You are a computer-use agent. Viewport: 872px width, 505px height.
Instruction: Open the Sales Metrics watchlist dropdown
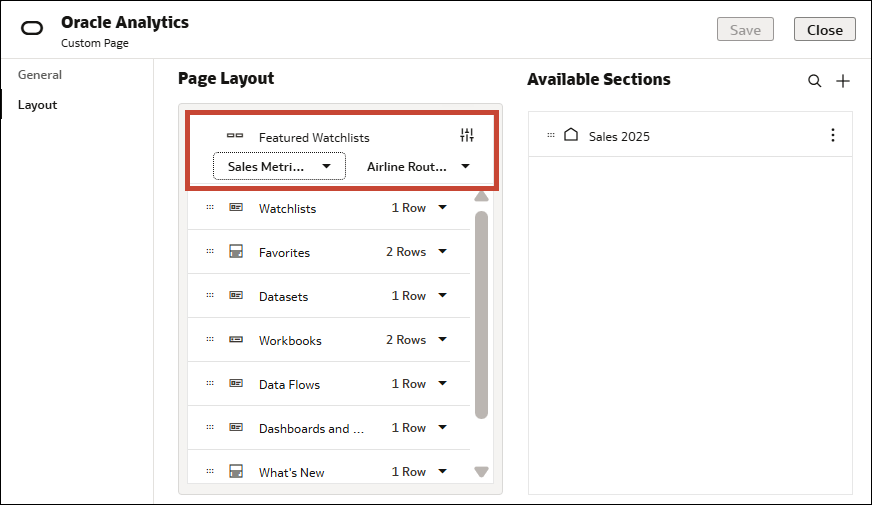[279, 166]
